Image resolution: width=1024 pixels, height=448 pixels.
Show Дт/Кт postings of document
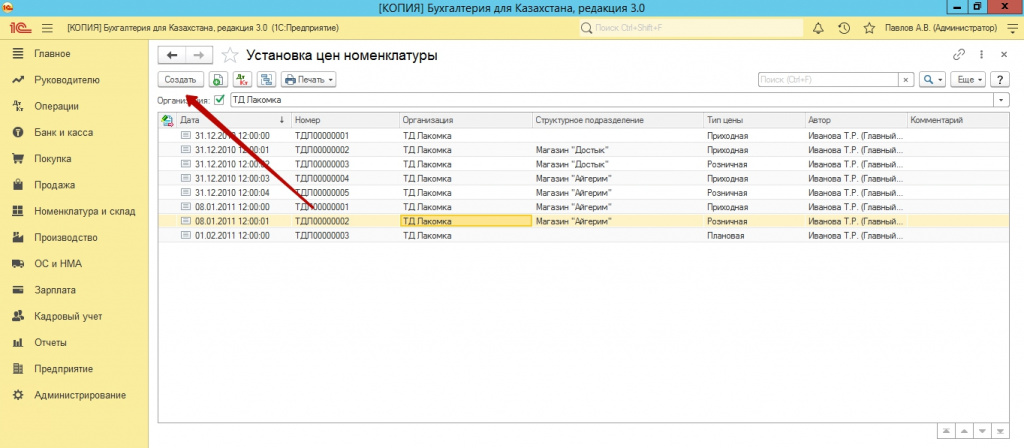[x=242, y=80]
